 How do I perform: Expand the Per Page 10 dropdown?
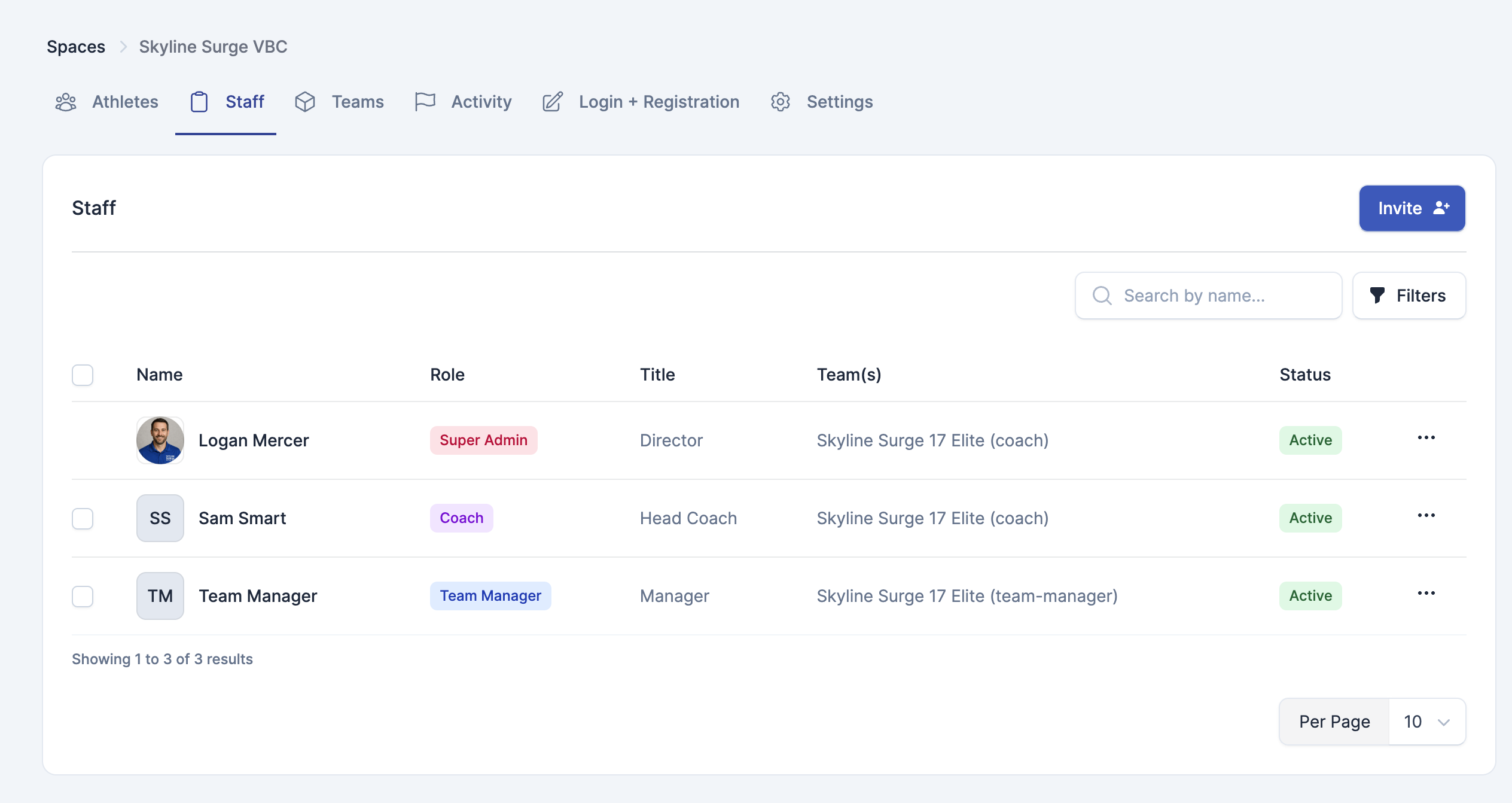(x=1426, y=722)
